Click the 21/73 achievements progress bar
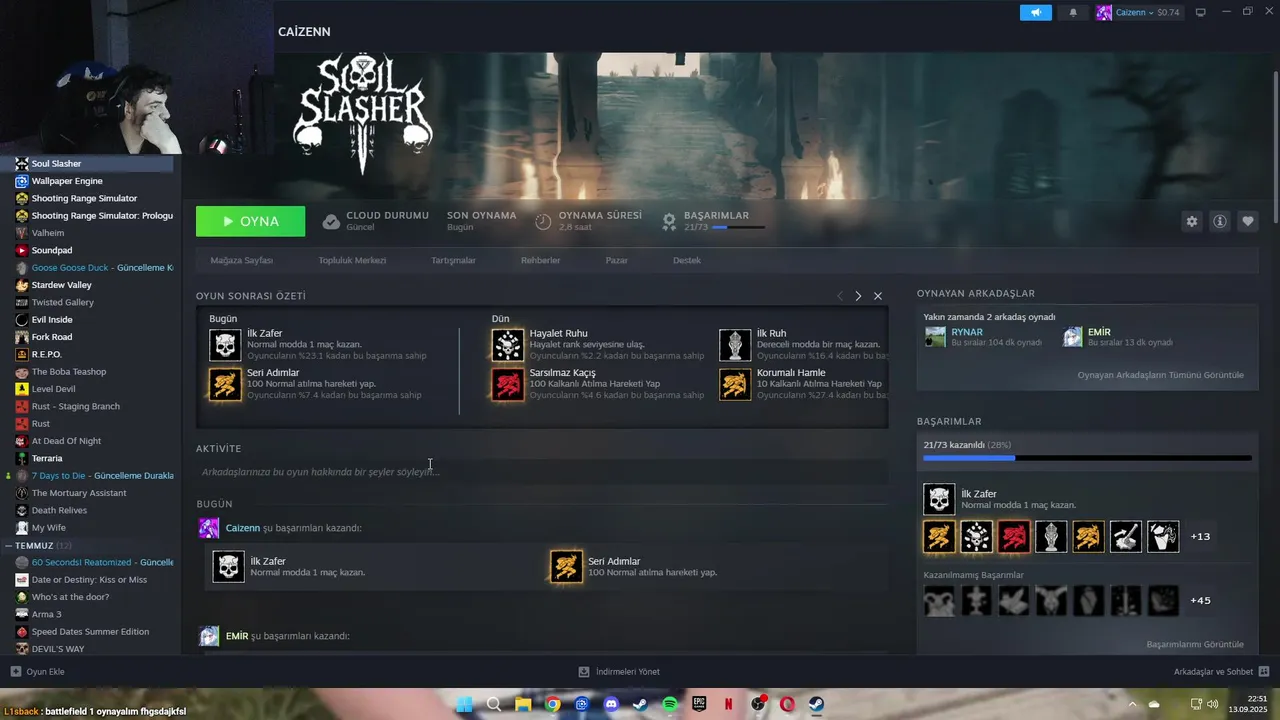 coord(1087,458)
